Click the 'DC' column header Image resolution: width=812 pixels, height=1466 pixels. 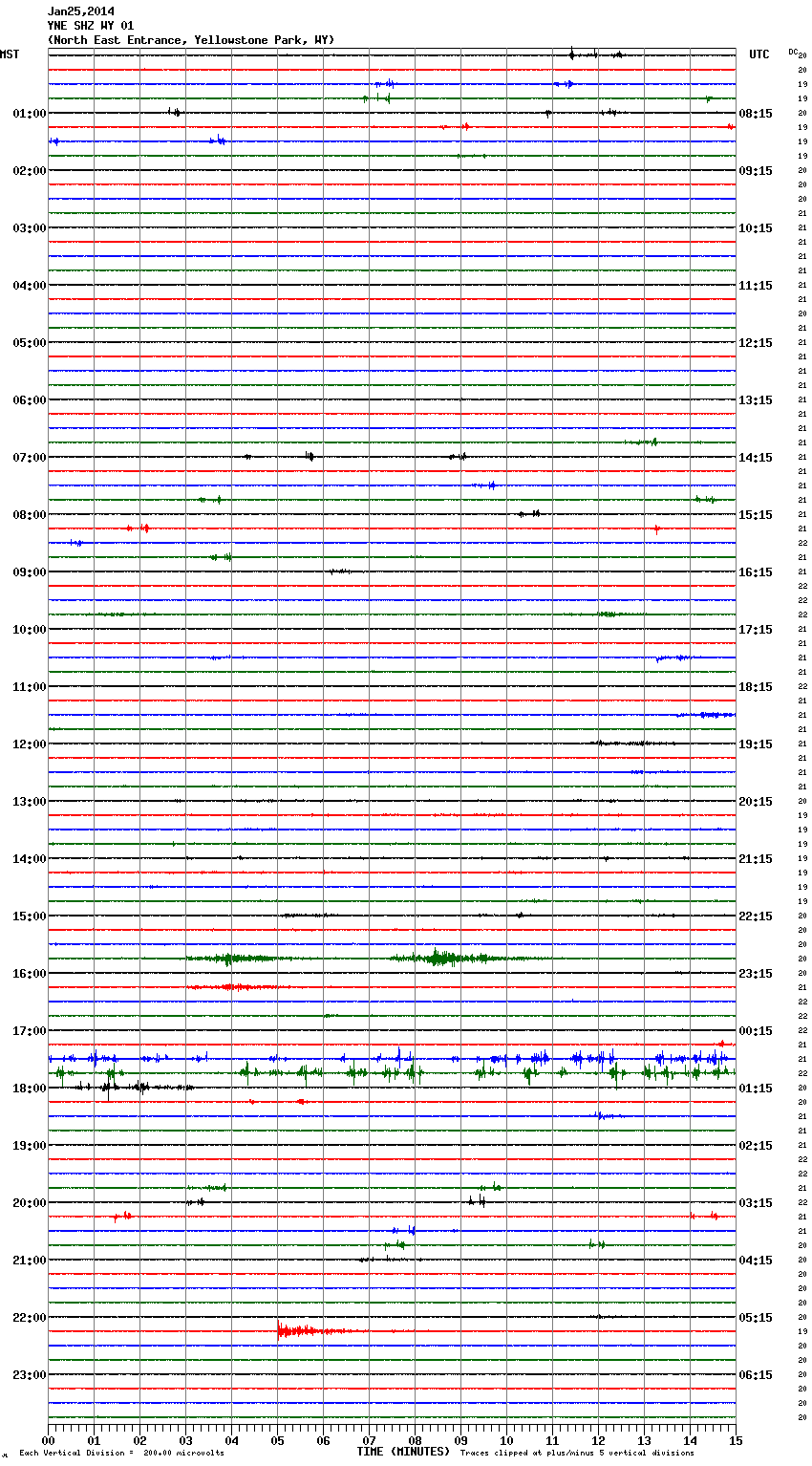point(793,52)
